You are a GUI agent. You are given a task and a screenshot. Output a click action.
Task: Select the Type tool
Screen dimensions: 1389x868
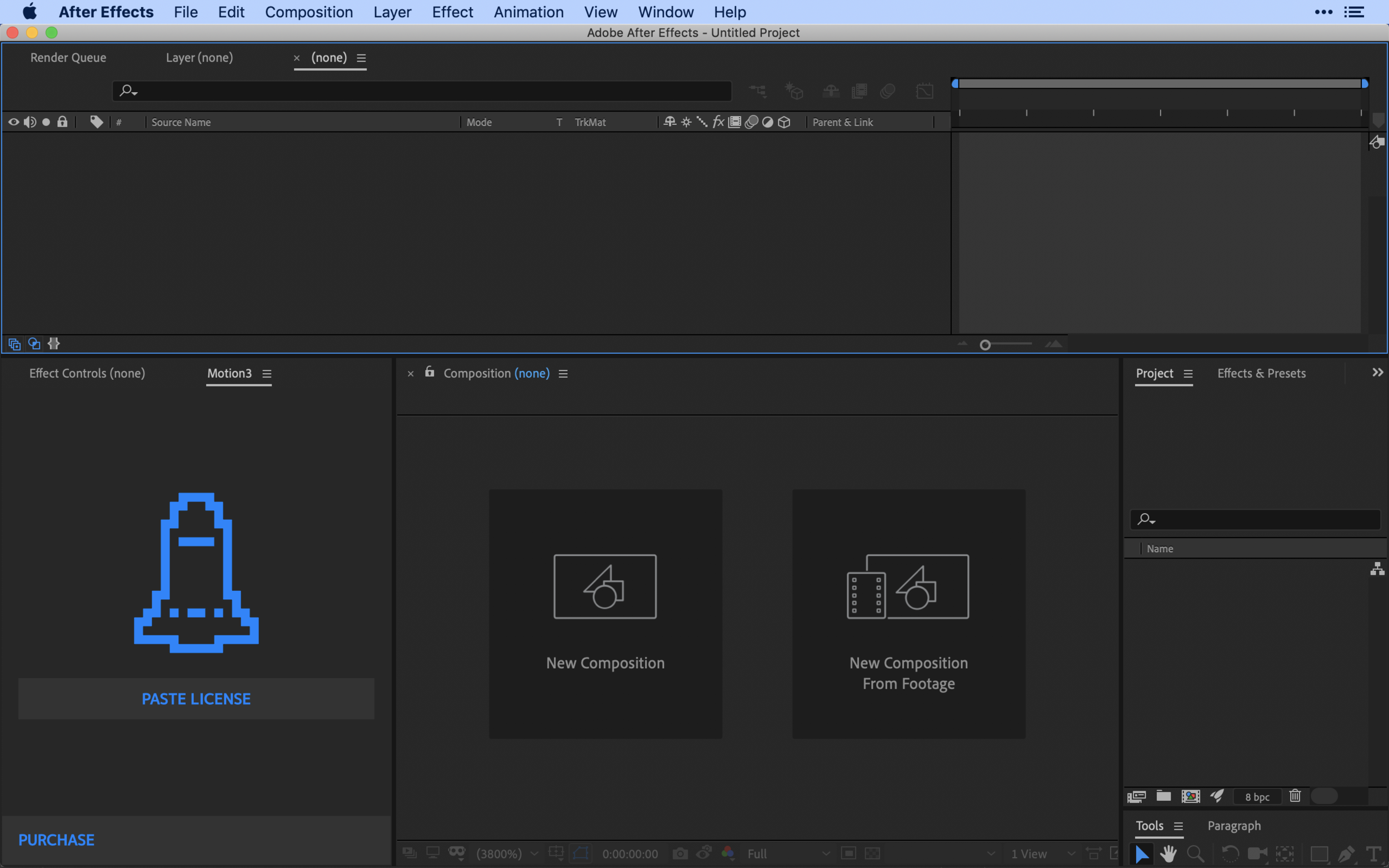[1374, 854]
